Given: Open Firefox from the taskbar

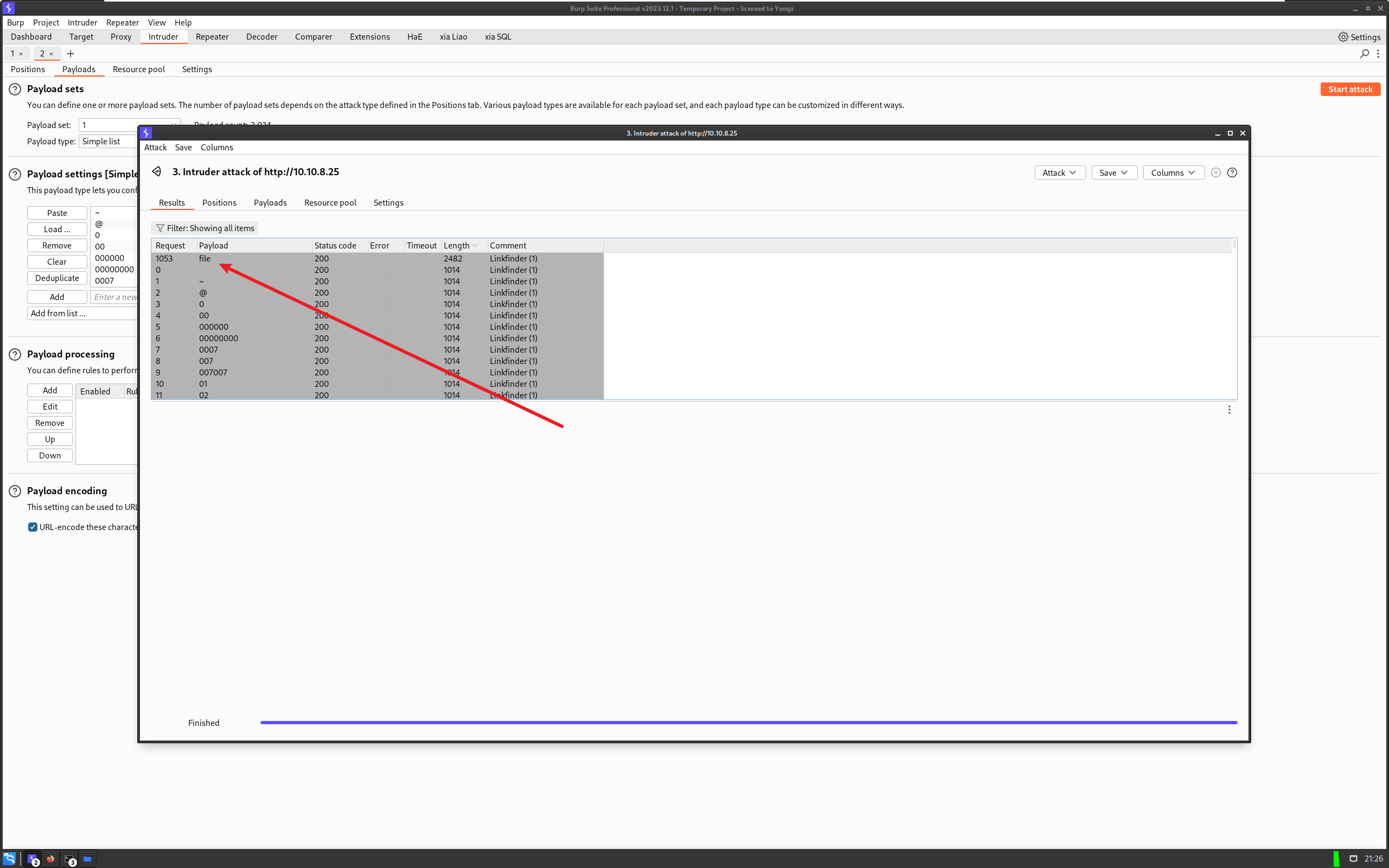Looking at the screenshot, I should click(51, 859).
